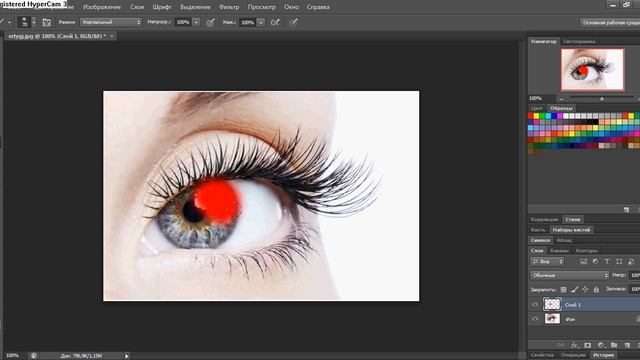This screenshot has width=640, height=360.
Task: Switch to the Гистограмма panel tab
Action: pyautogui.click(x=579, y=41)
